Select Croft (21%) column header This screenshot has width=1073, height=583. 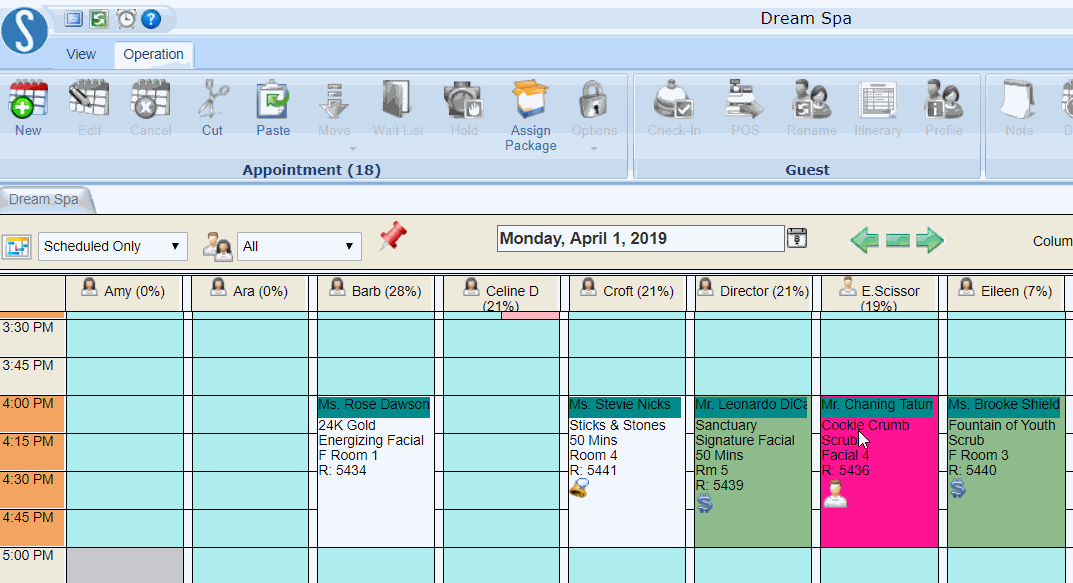pyautogui.click(x=627, y=293)
